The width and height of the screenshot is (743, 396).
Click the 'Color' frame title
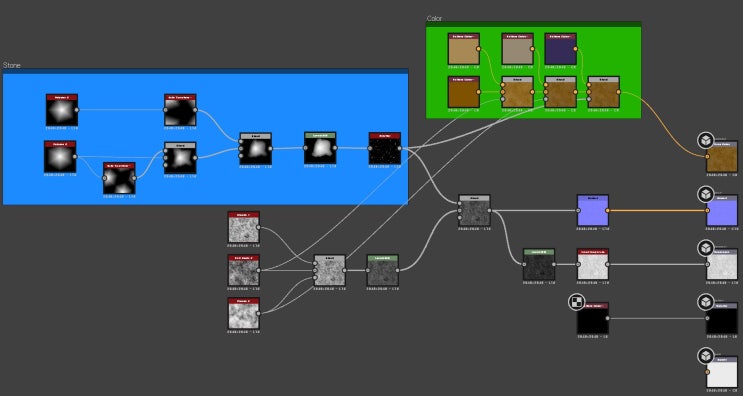[x=434, y=18]
